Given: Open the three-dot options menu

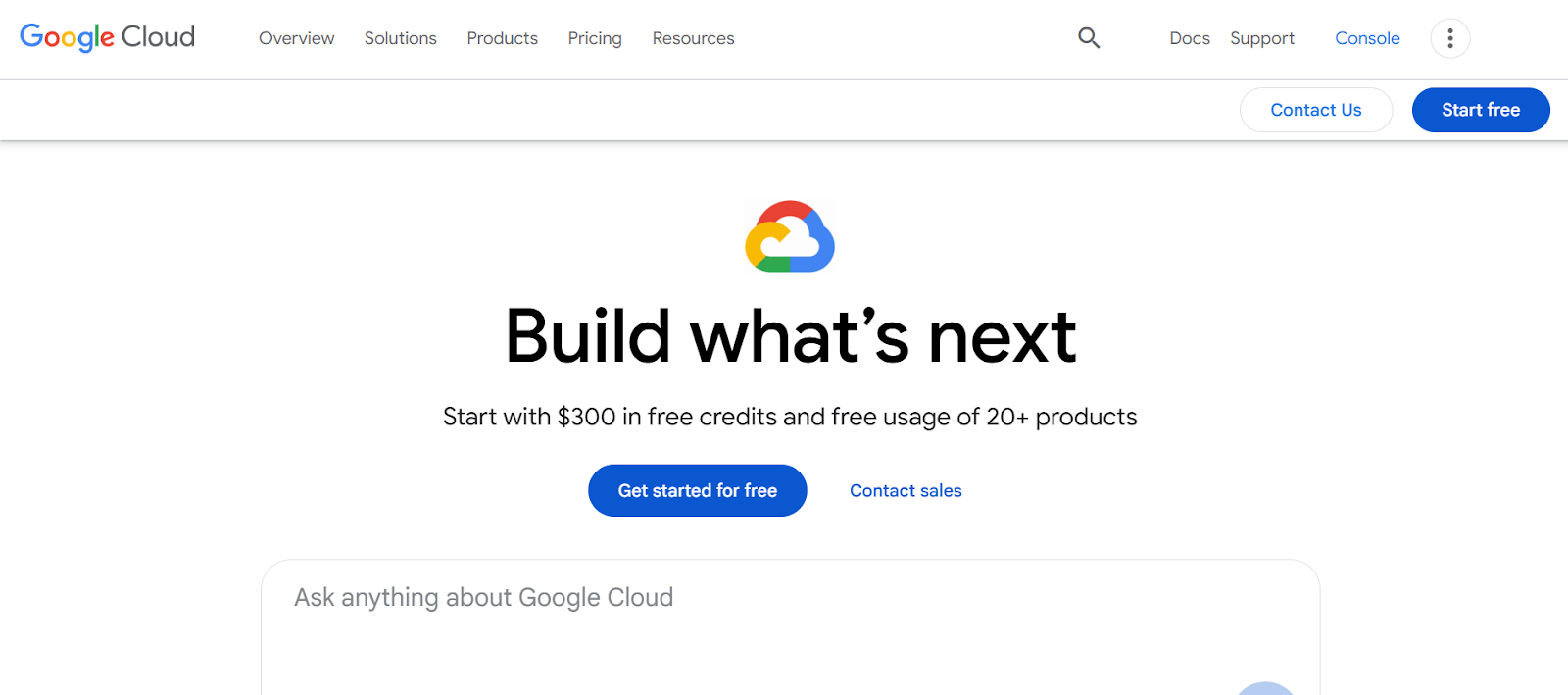Looking at the screenshot, I should pyautogui.click(x=1449, y=38).
